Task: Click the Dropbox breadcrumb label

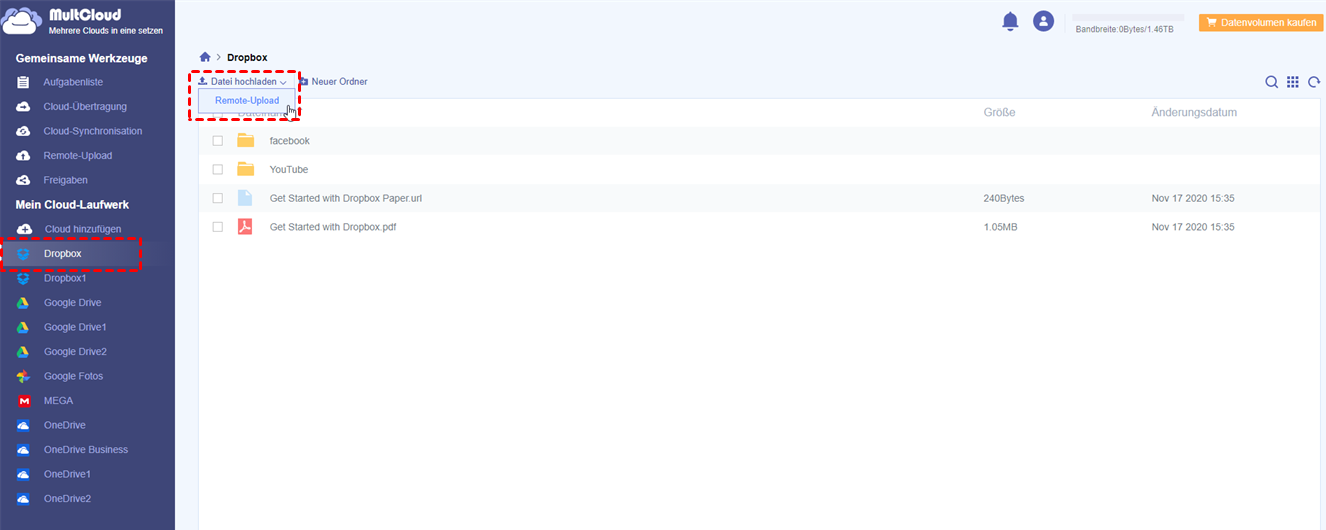Action: coord(247,58)
